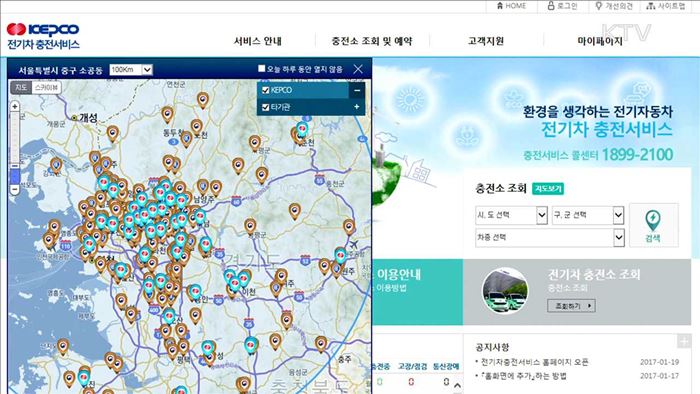Collapse the KEPCO filter minus button
The width and height of the screenshot is (700, 394).
(x=357, y=91)
